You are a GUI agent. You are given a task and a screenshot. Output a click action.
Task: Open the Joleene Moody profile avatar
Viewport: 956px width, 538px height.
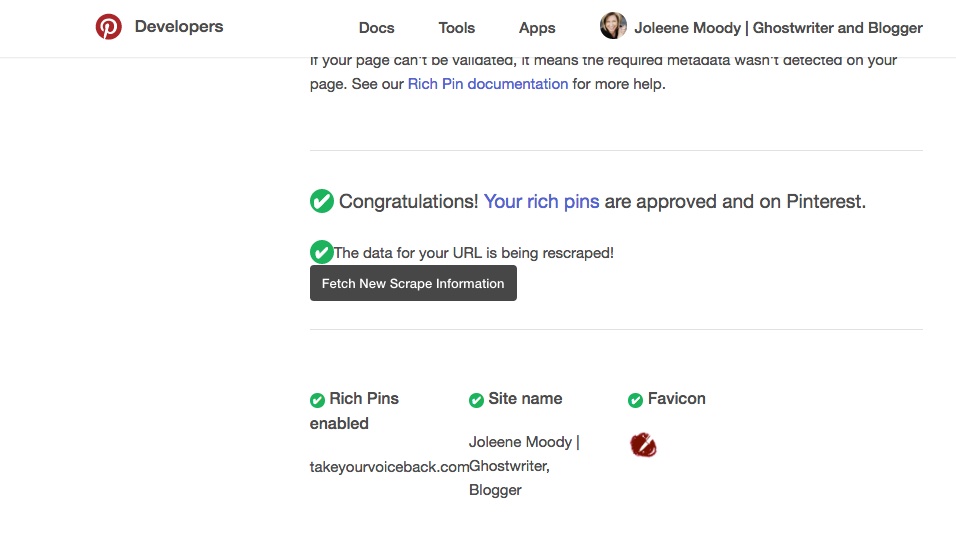coord(613,26)
